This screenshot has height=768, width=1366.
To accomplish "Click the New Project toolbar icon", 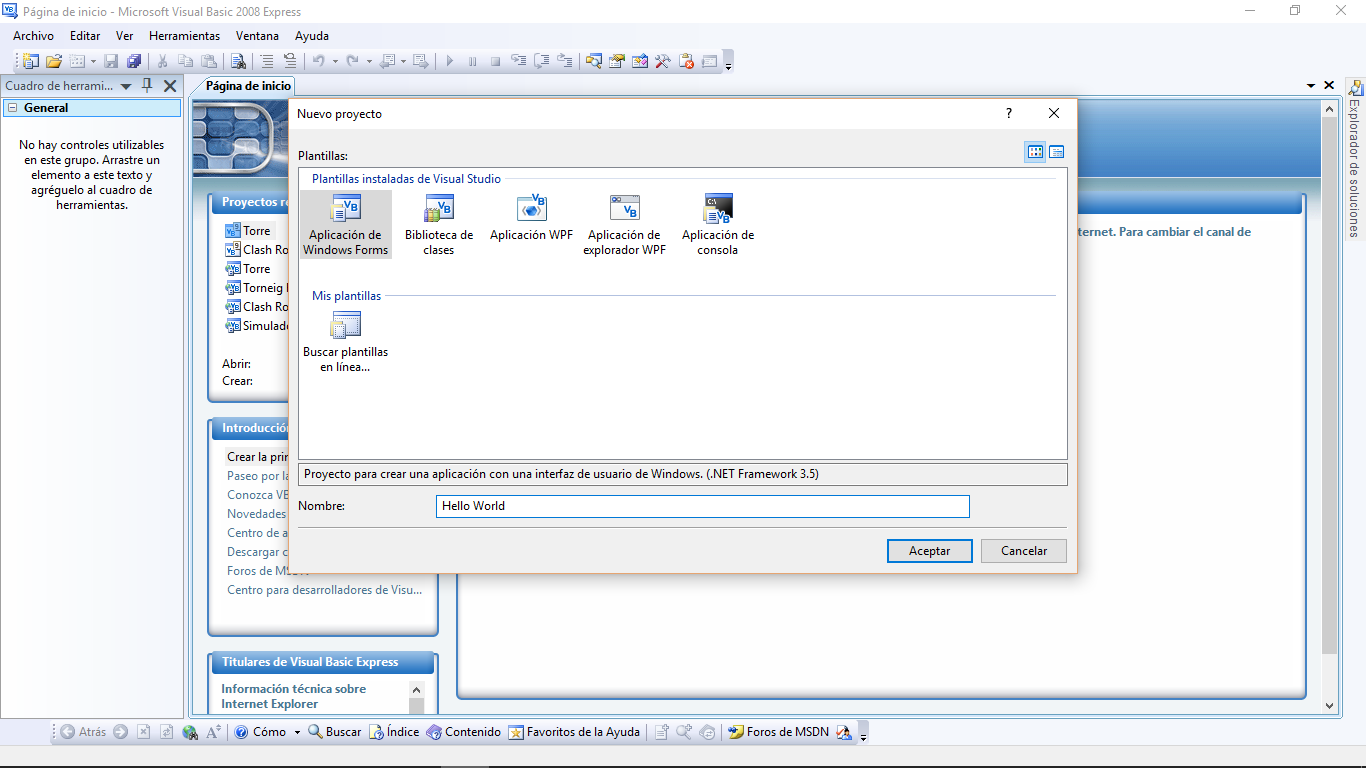I will pos(31,61).
